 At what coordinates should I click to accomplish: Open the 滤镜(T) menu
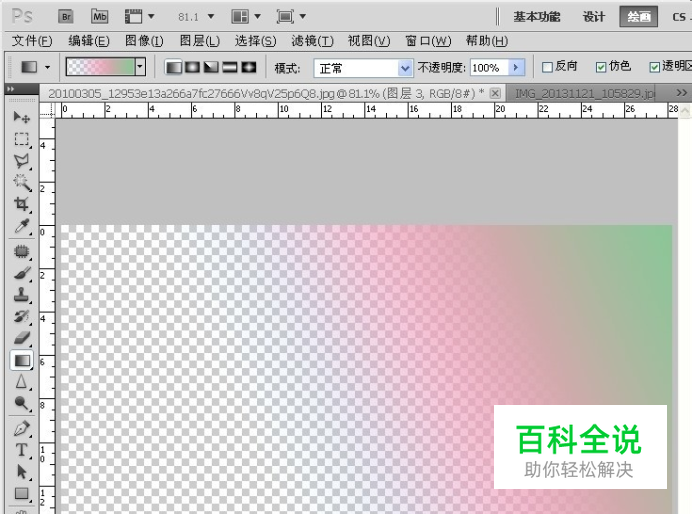312,41
